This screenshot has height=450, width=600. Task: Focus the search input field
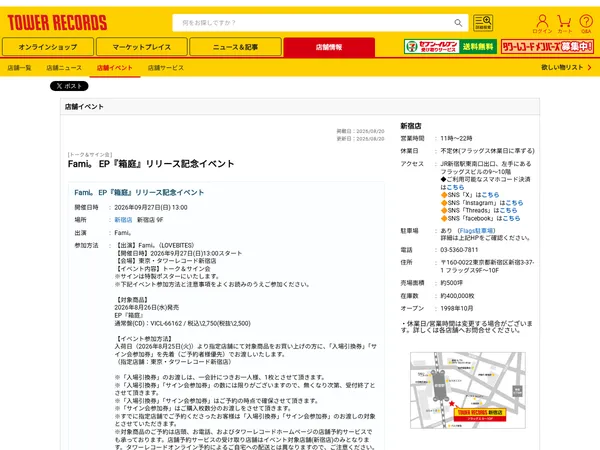coord(314,23)
